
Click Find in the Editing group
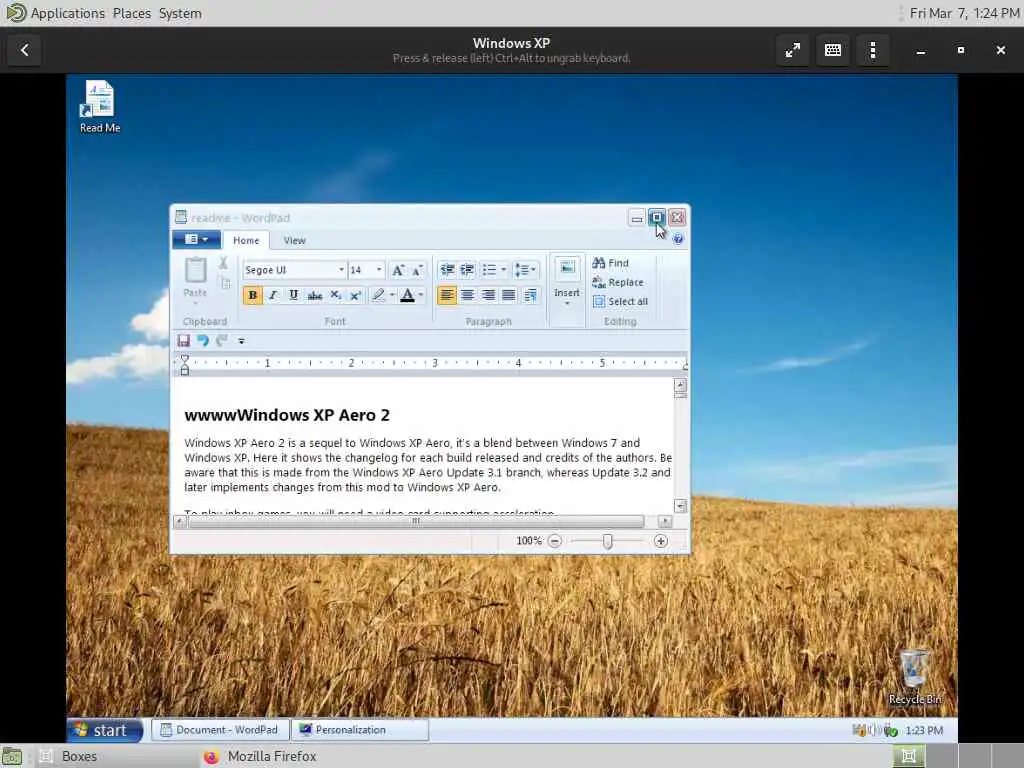click(x=611, y=263)
